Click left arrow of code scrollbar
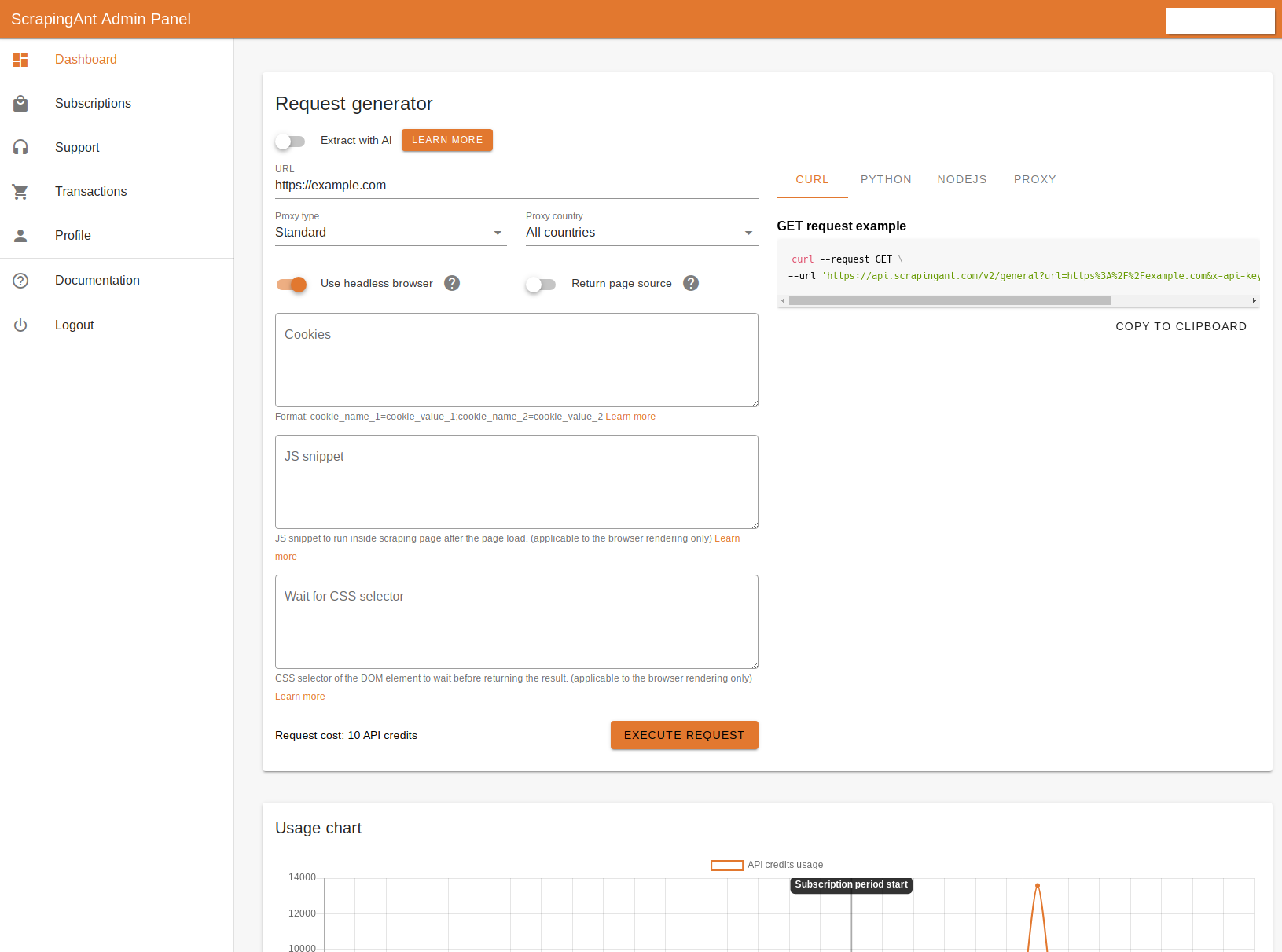The height and width of the screenshot is (952, 1282). (x=783, y=301)
